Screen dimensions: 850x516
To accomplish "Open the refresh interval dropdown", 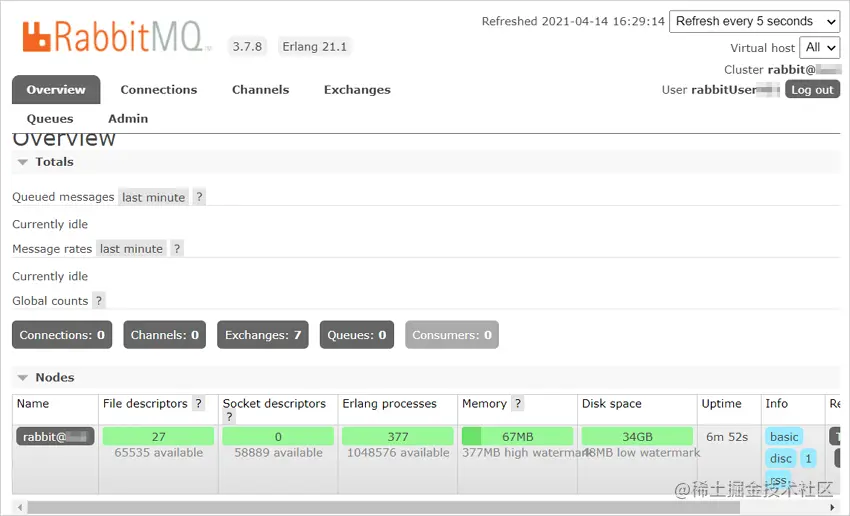I will [754, 22].
